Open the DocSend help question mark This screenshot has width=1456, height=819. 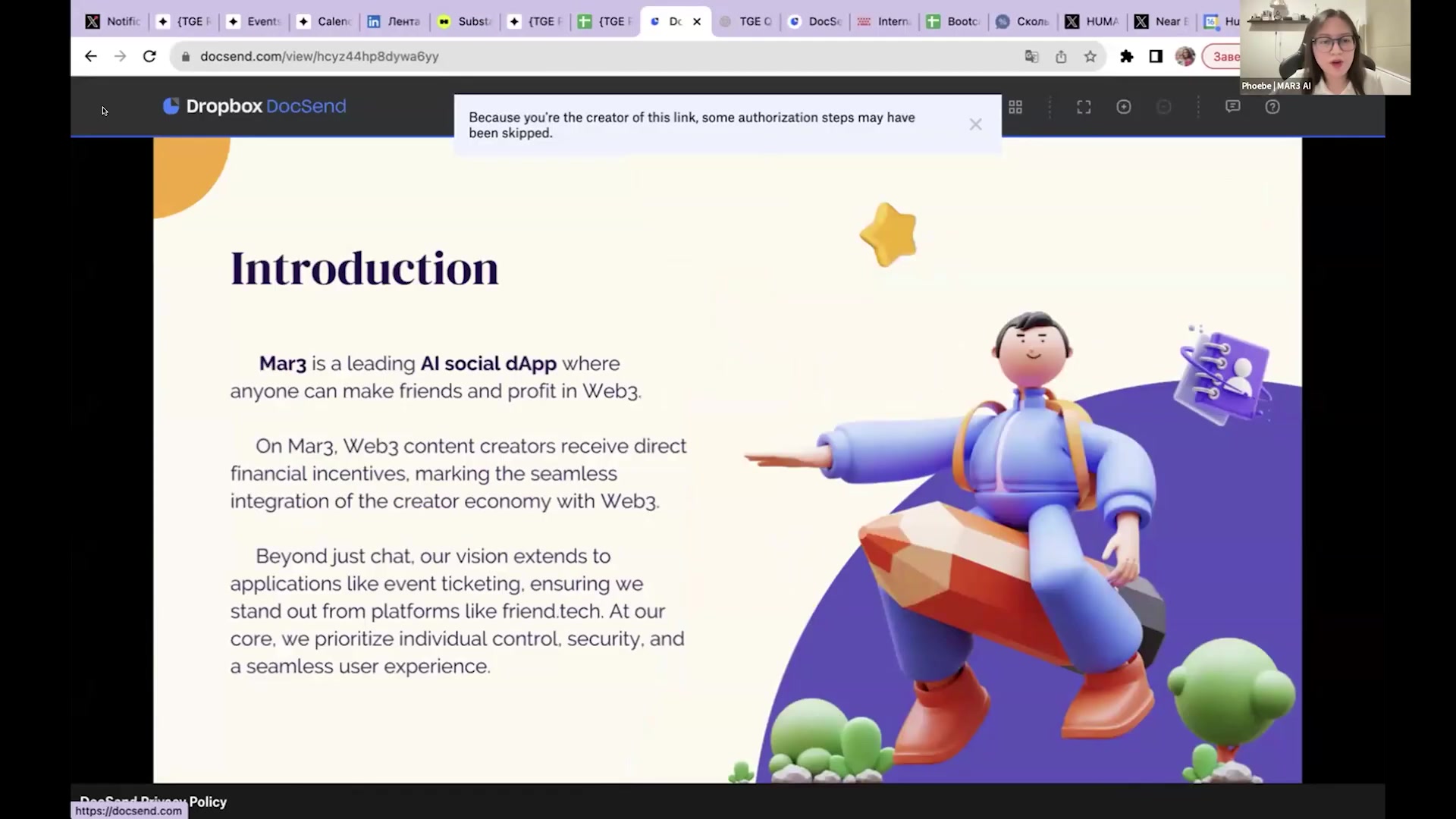(x=1272, y=107)
